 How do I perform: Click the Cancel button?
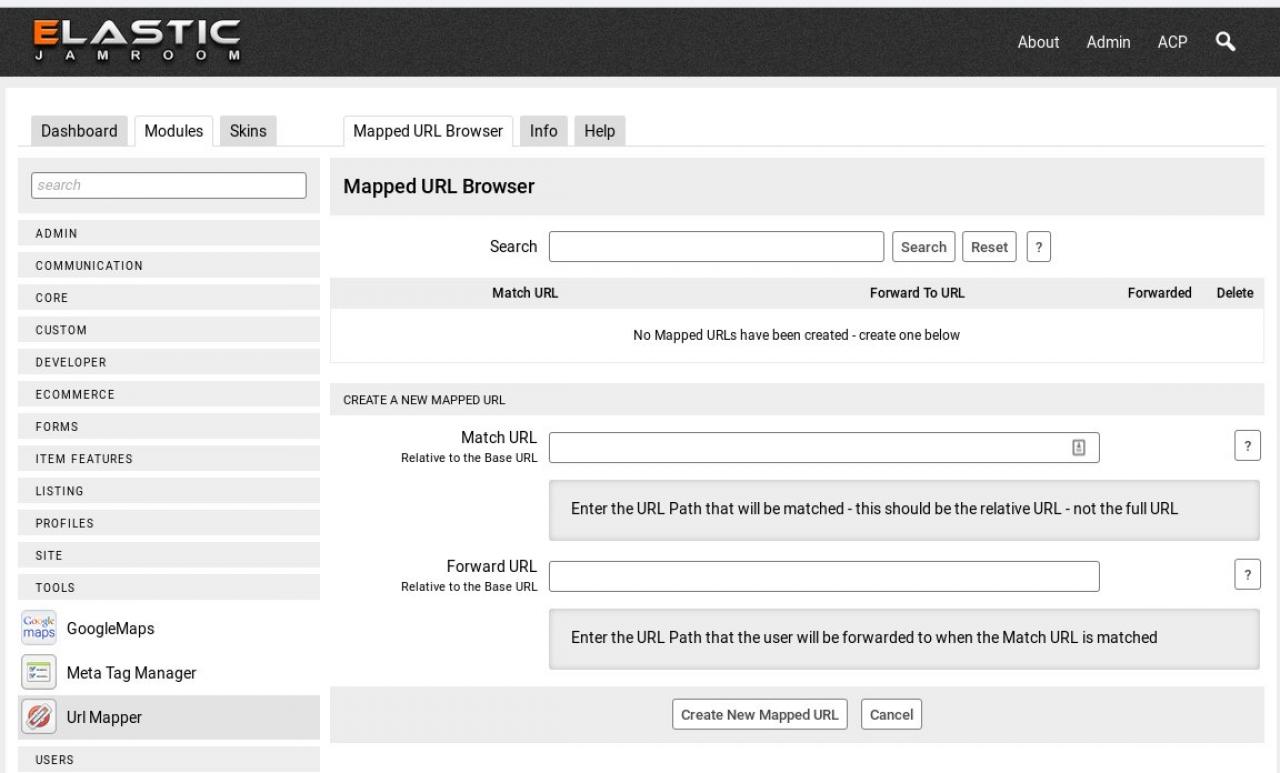(891, 715)
